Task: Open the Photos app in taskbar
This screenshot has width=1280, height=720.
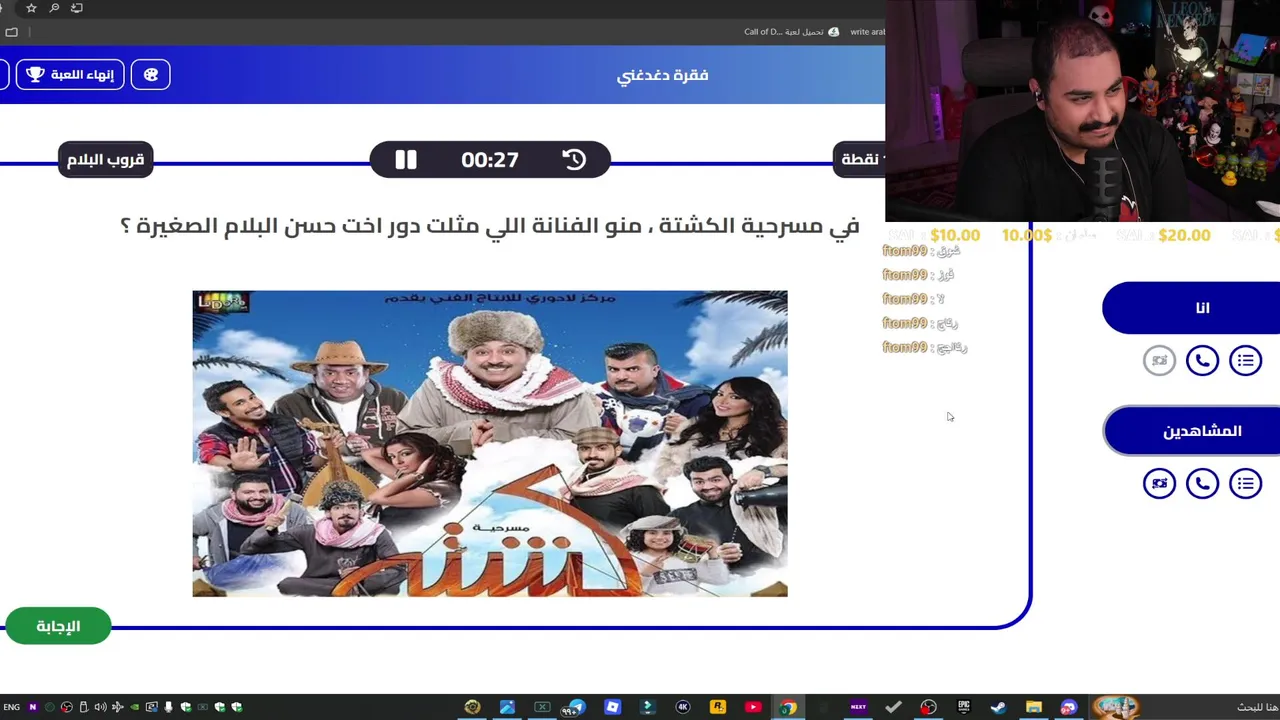Action: tap(507, 707)
